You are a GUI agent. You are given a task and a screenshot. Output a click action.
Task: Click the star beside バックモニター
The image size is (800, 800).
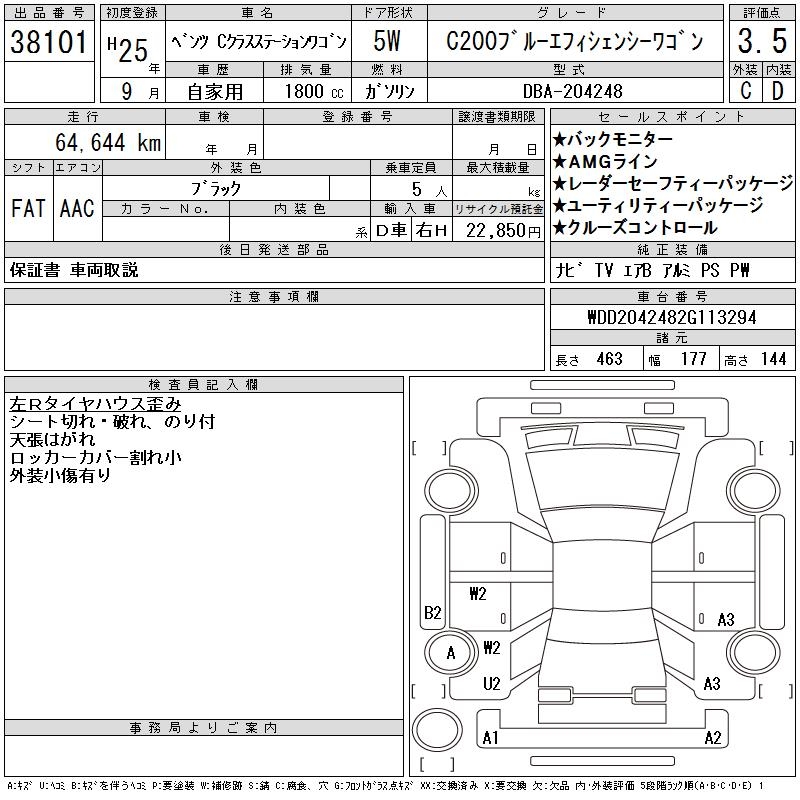[x=560, y=140]
